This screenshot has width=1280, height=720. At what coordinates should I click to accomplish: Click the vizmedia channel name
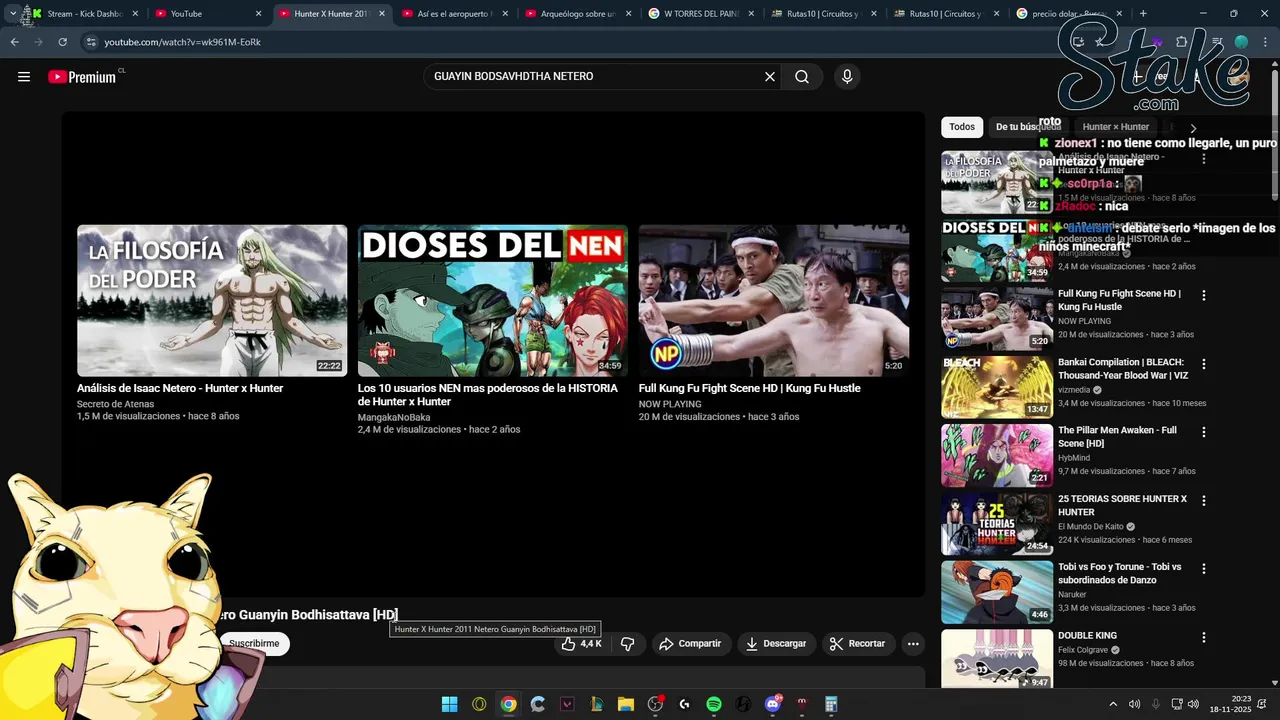1074,390
